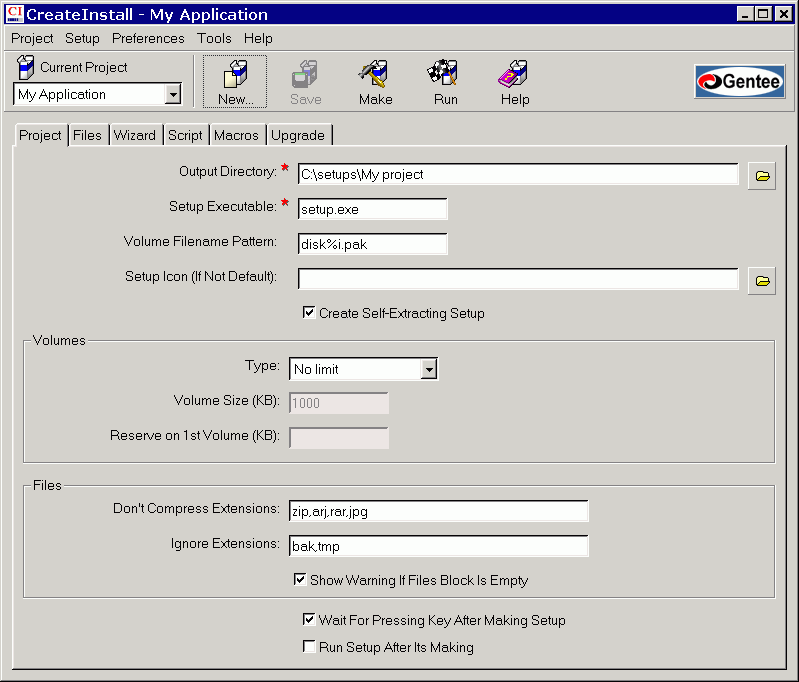Click the CI application icon in title bar
The image size is (799, 682).
[14, 14]
